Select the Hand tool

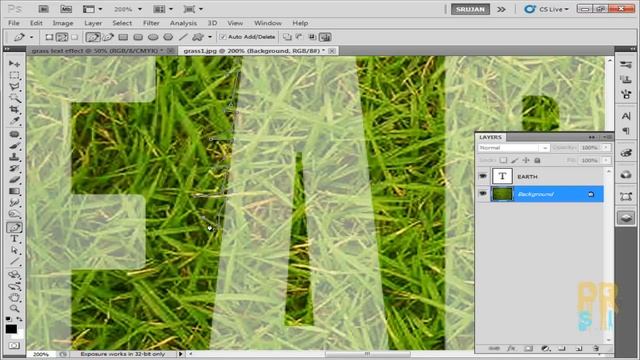14,297
